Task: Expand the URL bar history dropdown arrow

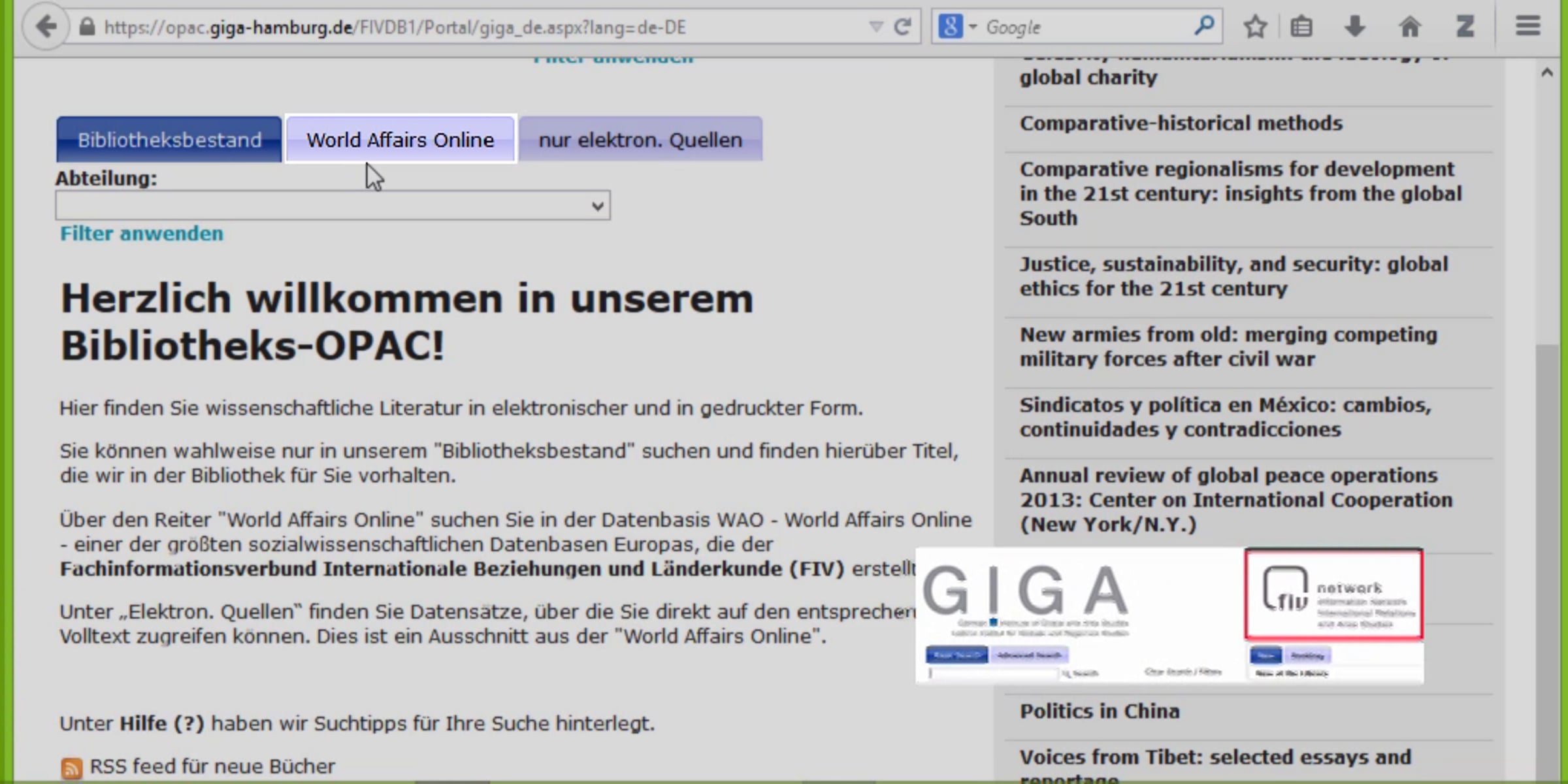Action: pyautogui.click(x=876, y=27)
